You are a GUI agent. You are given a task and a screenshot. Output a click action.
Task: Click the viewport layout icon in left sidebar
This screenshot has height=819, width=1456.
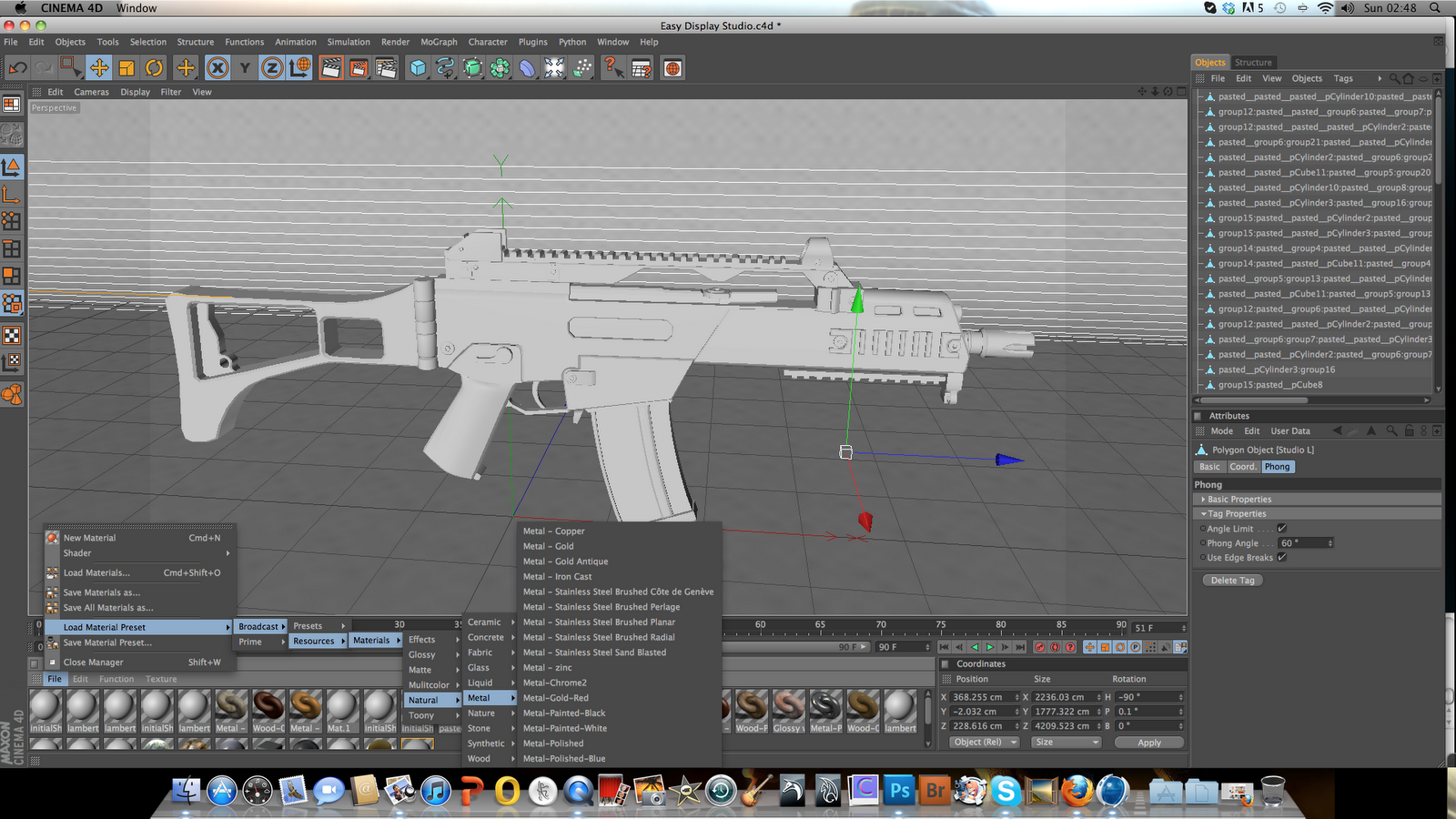(12, 105)
